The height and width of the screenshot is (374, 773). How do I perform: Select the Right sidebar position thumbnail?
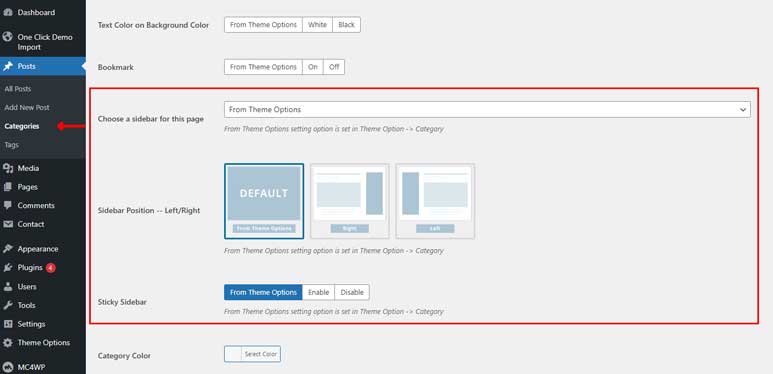(350, 201)
